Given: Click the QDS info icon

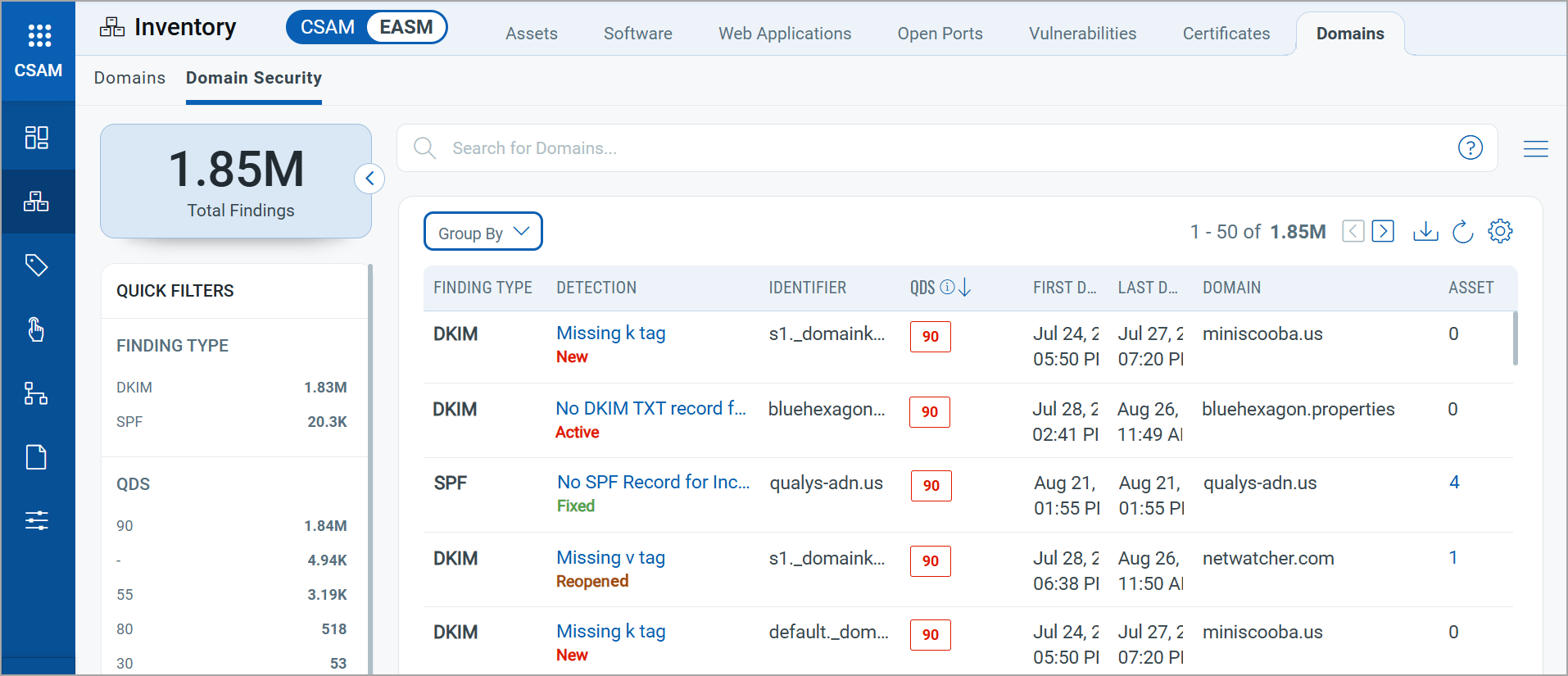Looking at the screenshot, I should pyautogui.click(x=947, y=288).
